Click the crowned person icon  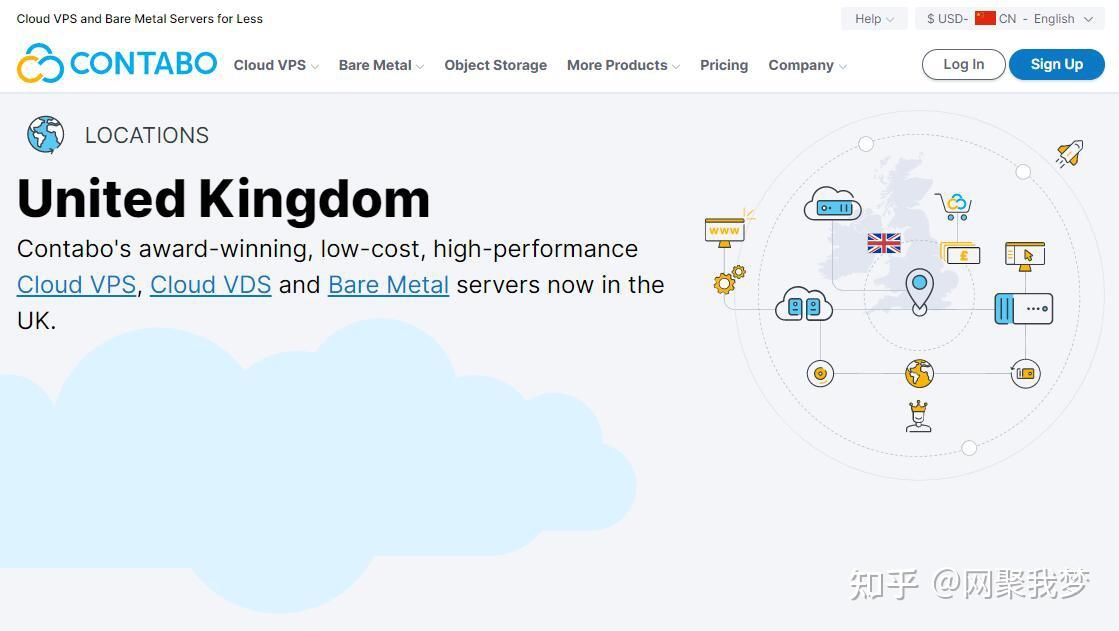pos(918,417)
